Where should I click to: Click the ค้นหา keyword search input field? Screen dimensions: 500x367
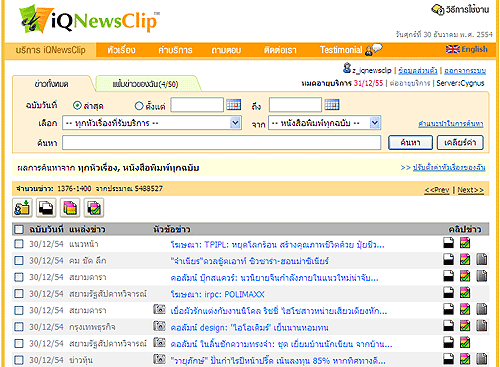[x=221, y=143]
